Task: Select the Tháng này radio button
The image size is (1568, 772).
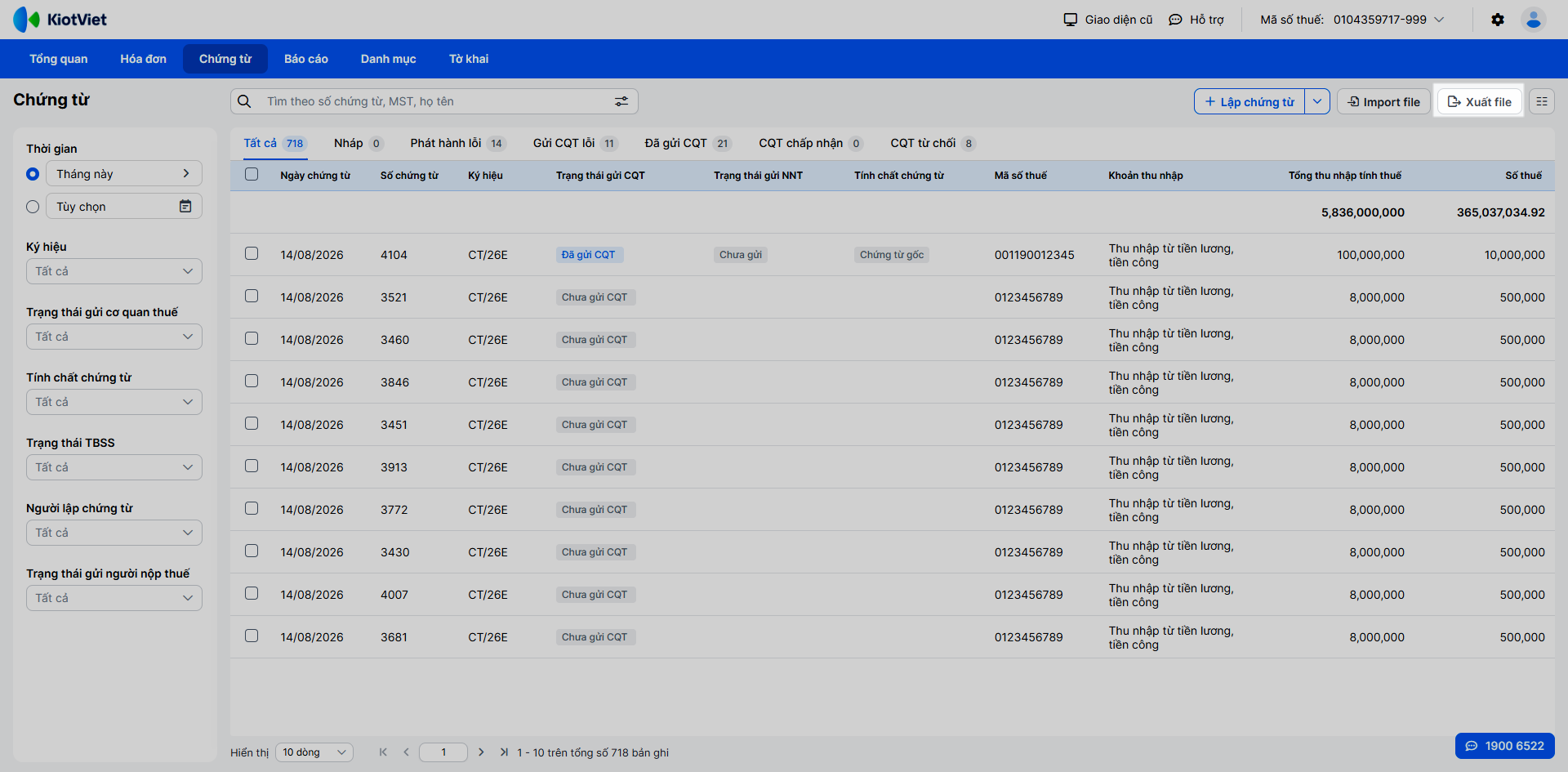Action: [x=33, y=174]
